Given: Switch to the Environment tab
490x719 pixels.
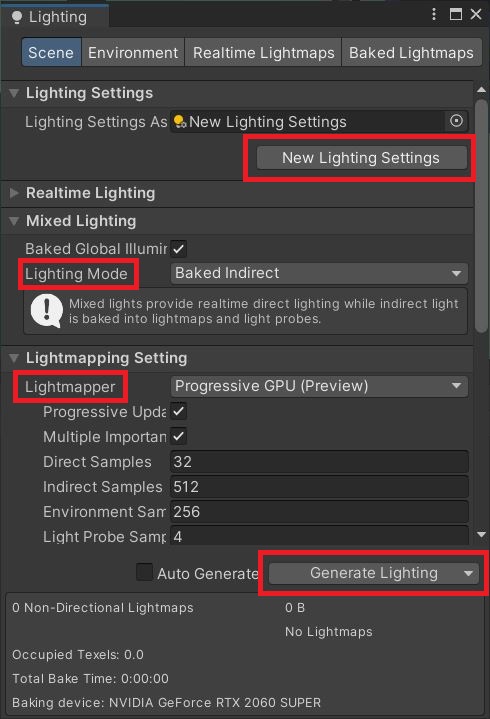Looking at the screenshot, I should tap(133, 53).
